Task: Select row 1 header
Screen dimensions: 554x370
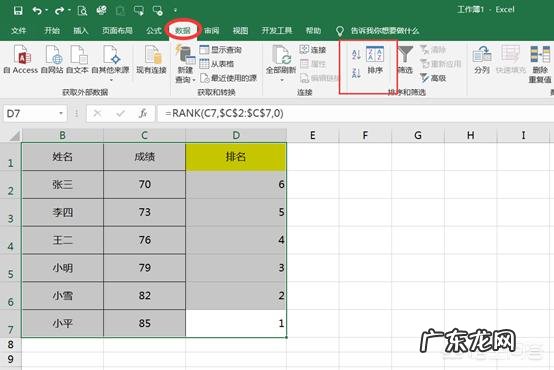Action: (x=11, y=157)
